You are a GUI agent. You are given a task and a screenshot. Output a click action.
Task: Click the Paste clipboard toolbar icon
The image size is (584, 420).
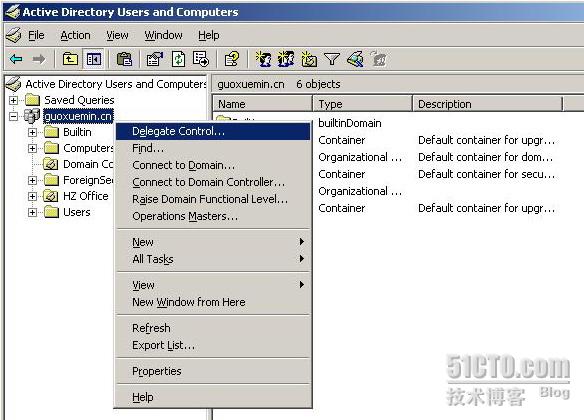(x=124, y=59)
